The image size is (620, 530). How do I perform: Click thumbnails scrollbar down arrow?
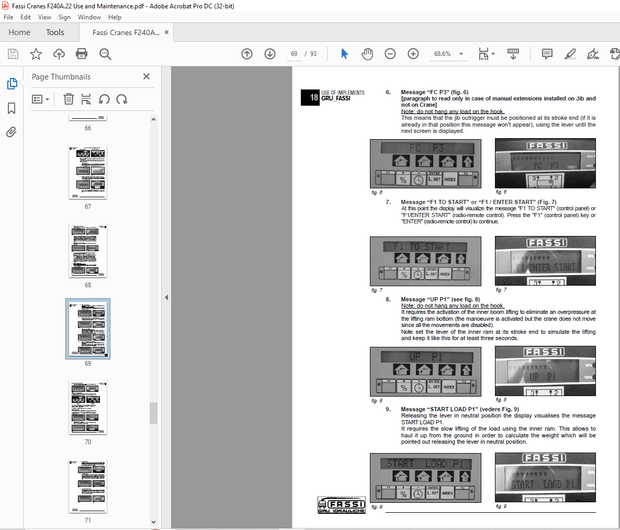[x=153, y=522]
